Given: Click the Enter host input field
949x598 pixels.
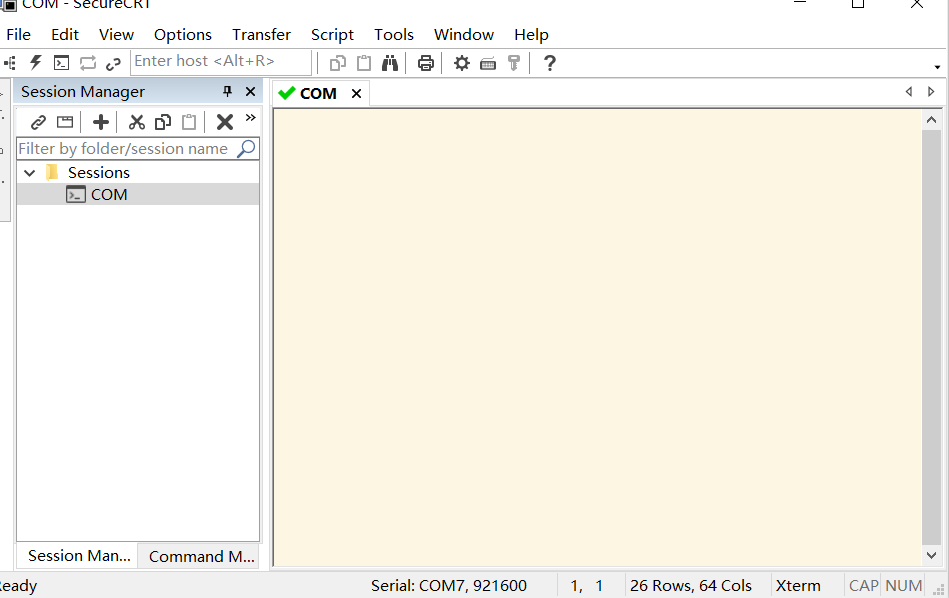Looking at the screenshot, I should point(220,62).
